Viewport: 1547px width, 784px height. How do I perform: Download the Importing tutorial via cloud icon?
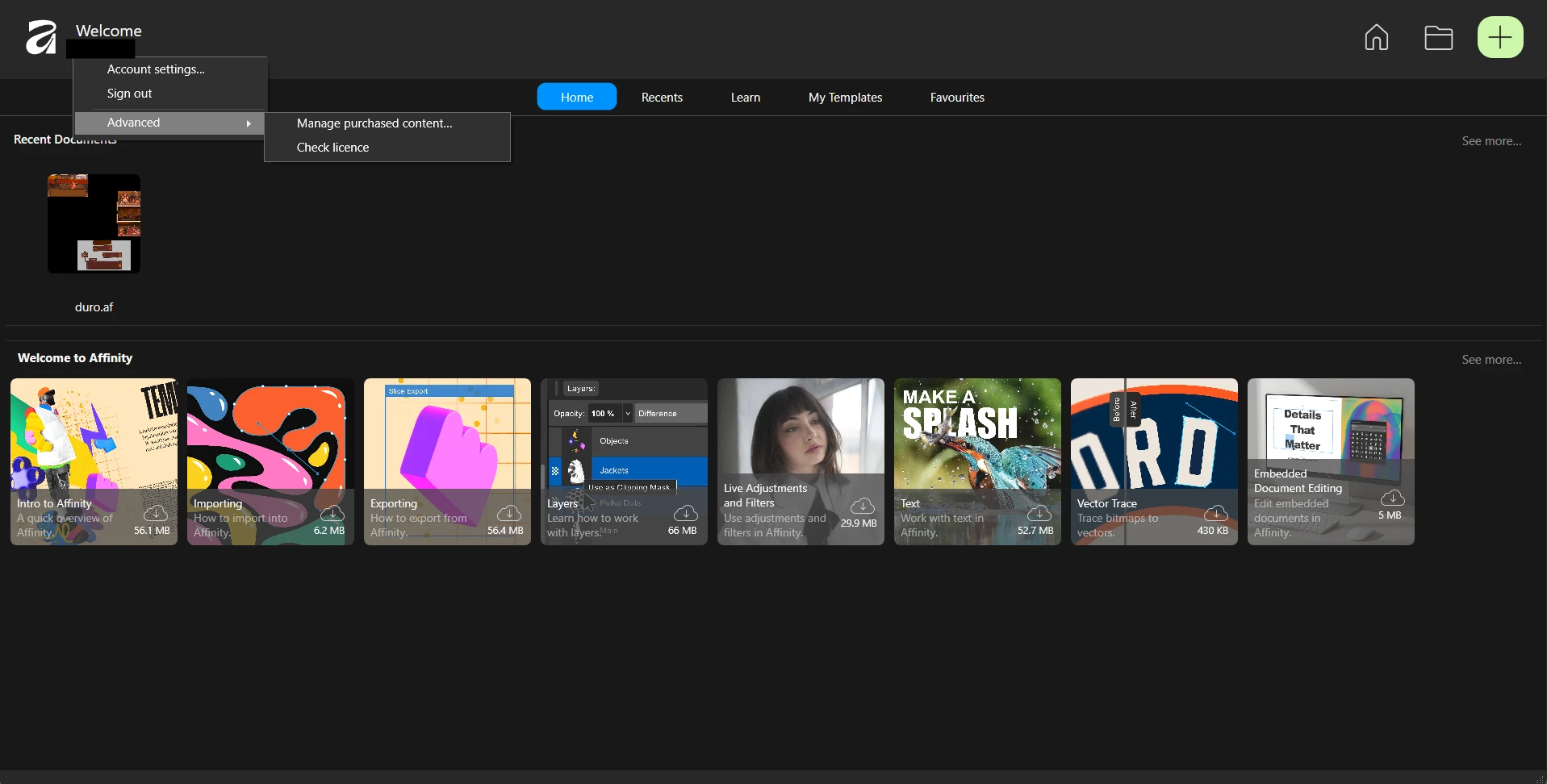pos(332,514)
